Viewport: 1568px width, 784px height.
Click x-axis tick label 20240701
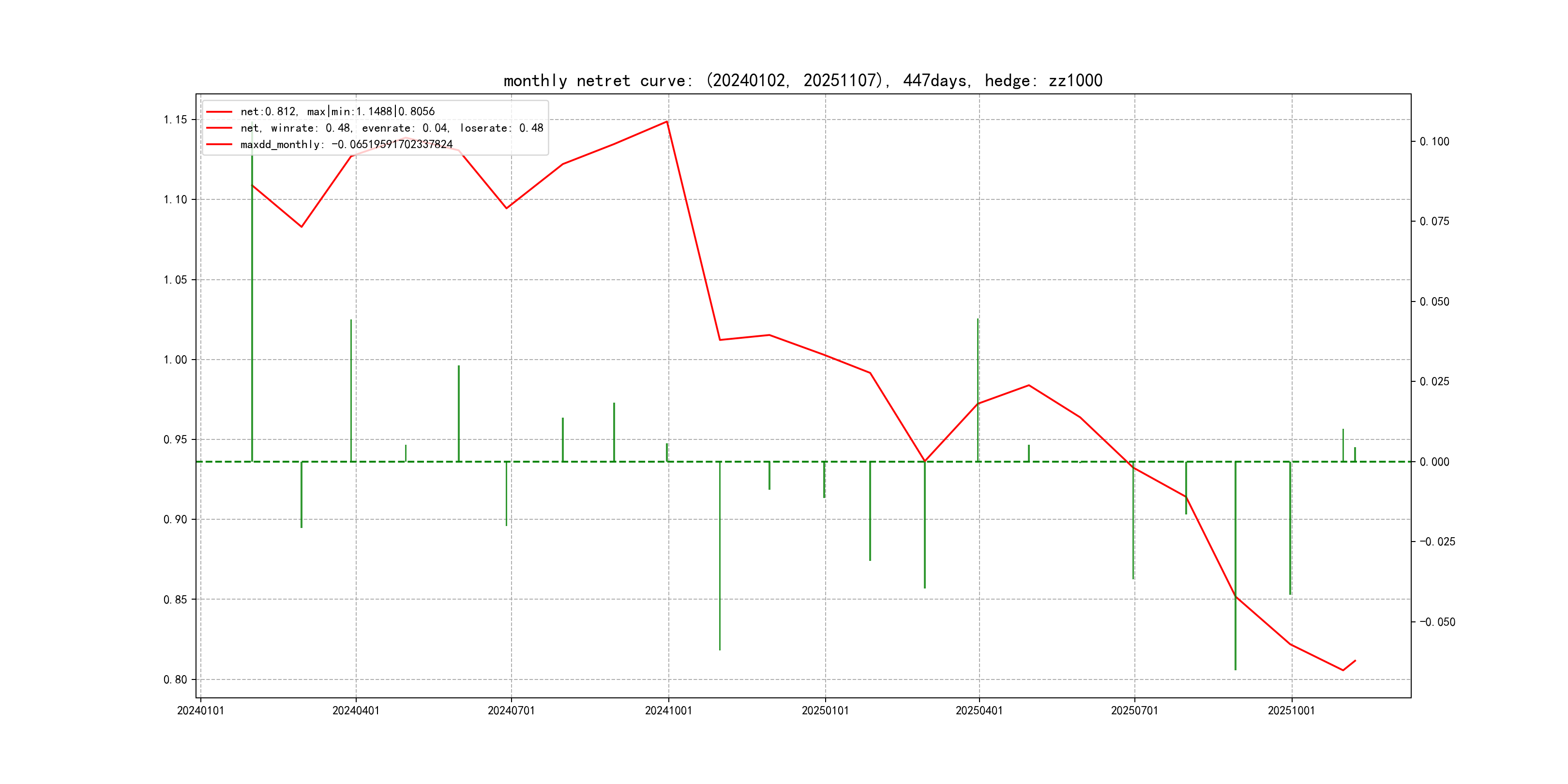[x=511, y=710]
